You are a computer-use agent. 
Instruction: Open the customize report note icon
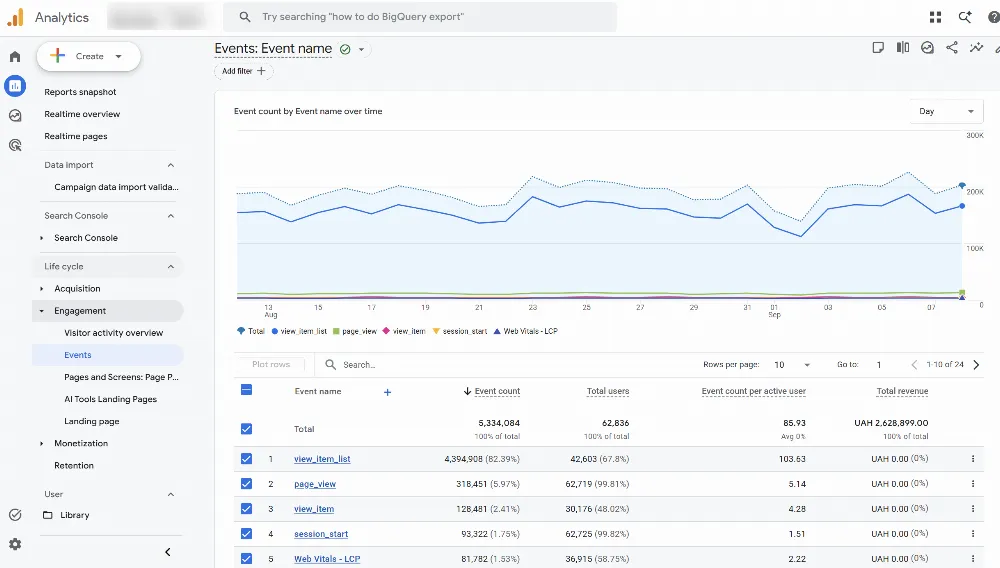878,48
